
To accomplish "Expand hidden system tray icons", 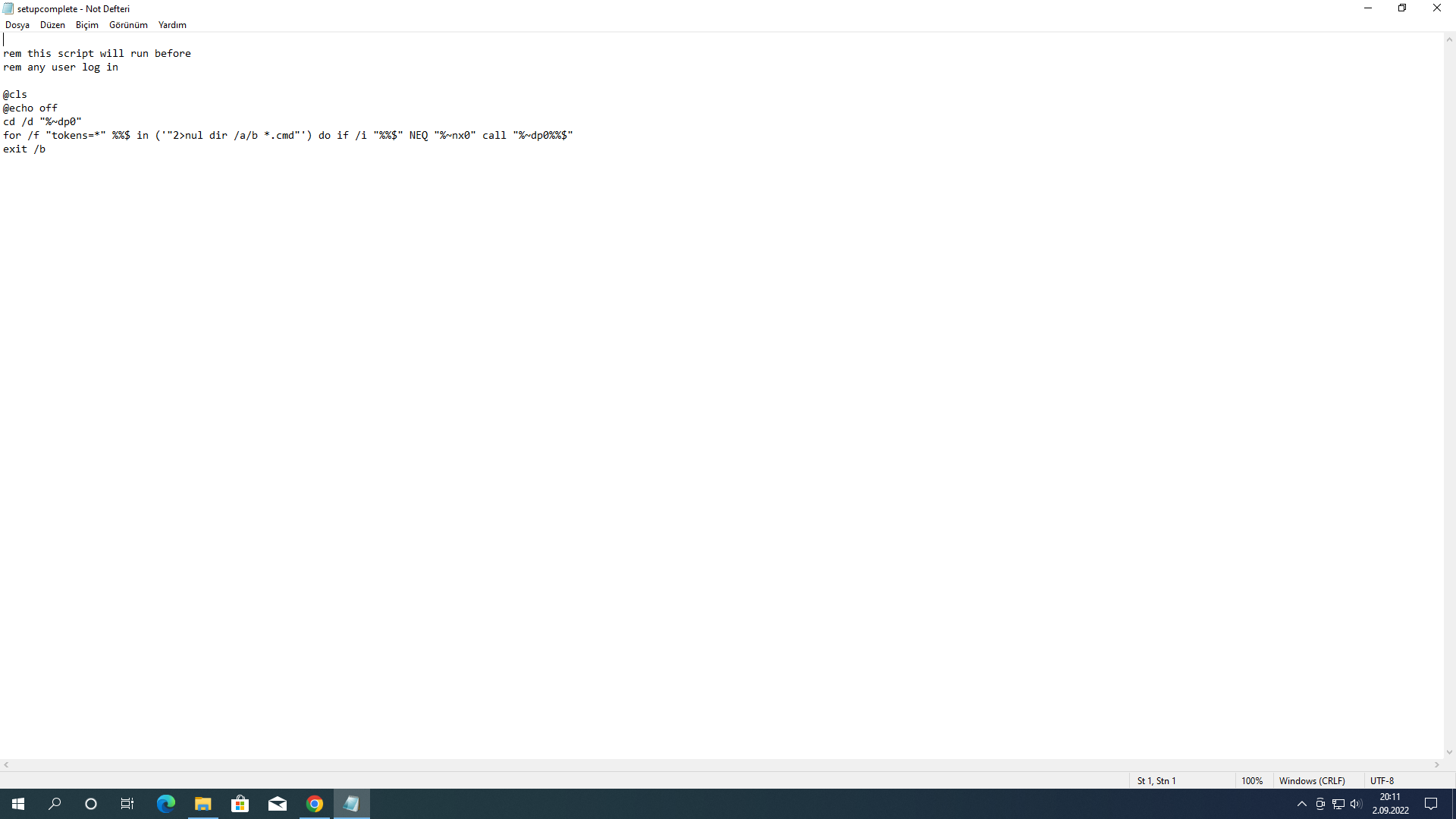I will 1302,804.
